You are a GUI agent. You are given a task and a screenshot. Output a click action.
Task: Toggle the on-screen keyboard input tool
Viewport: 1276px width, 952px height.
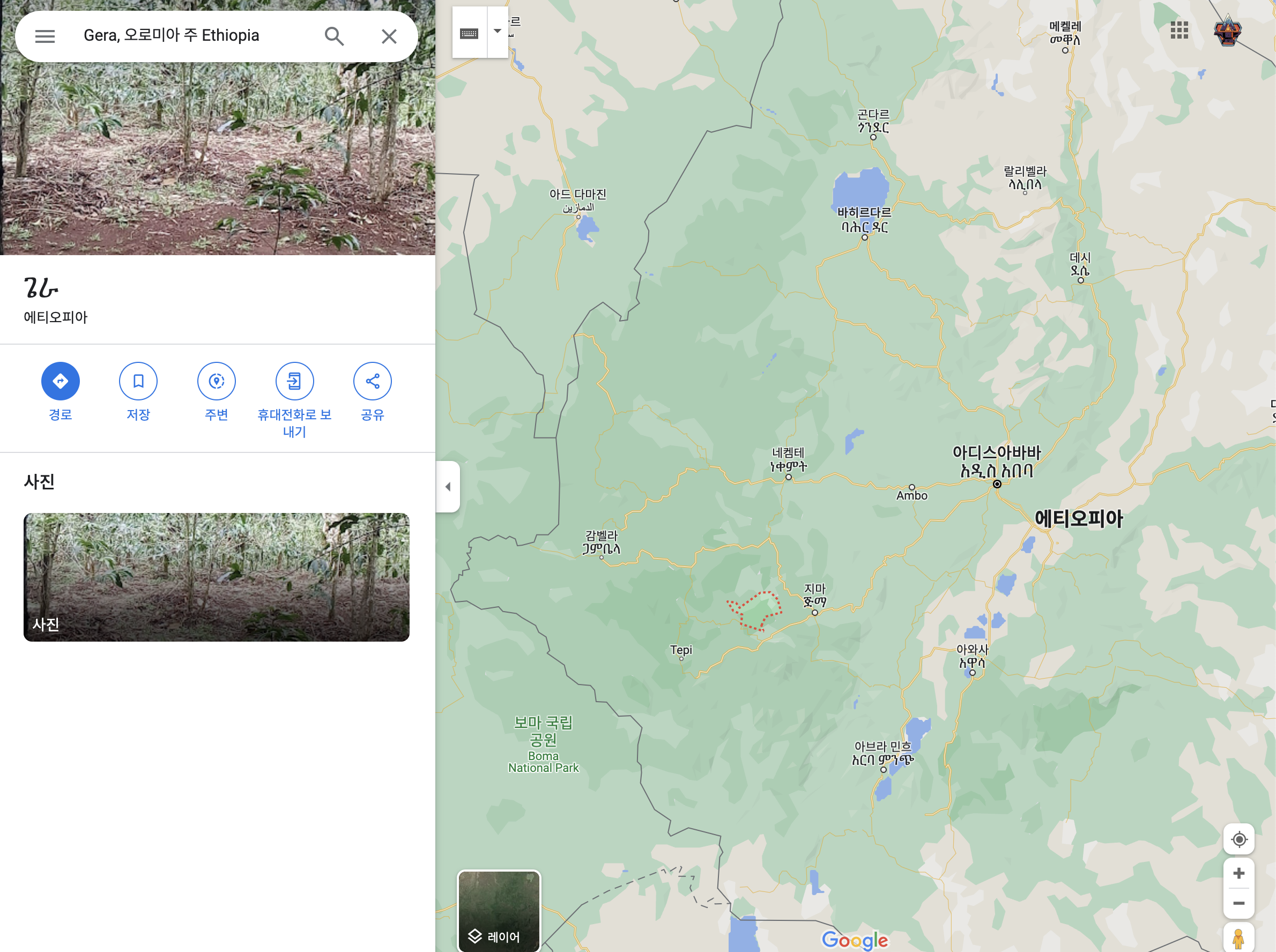pos(469,33)
